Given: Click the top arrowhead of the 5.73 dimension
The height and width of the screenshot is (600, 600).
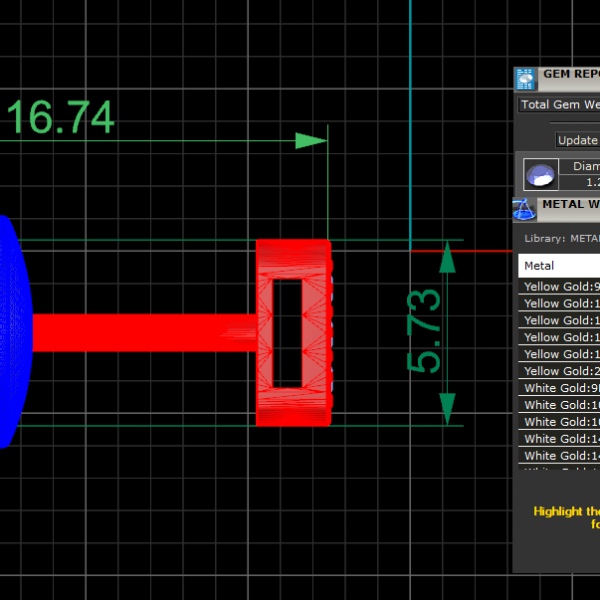Looking at the screenshot, I should [447, 258].
